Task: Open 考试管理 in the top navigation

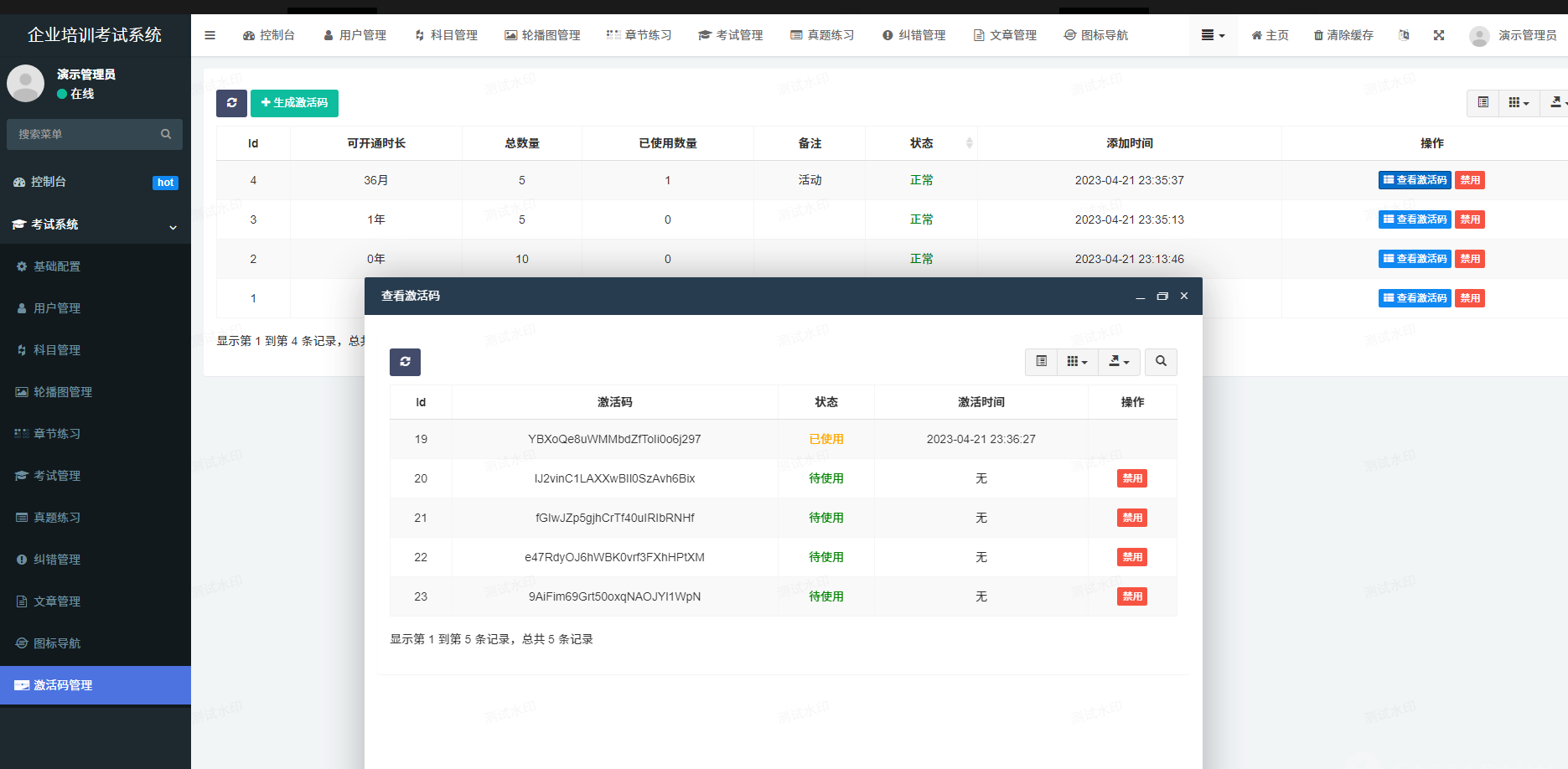Action: (x=730, y=35)
